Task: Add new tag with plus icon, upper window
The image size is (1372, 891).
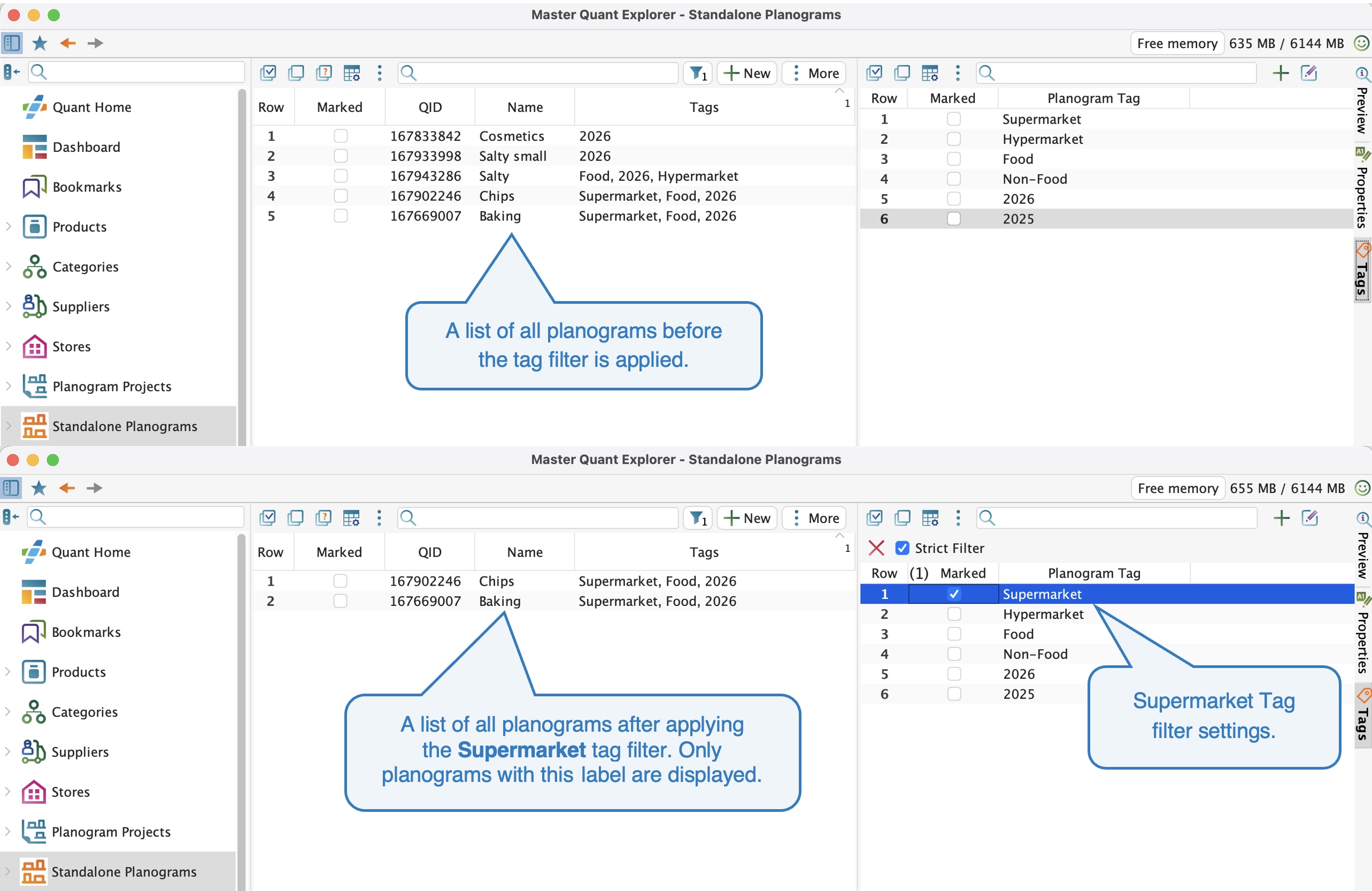Action: [x=1281, y=73]
